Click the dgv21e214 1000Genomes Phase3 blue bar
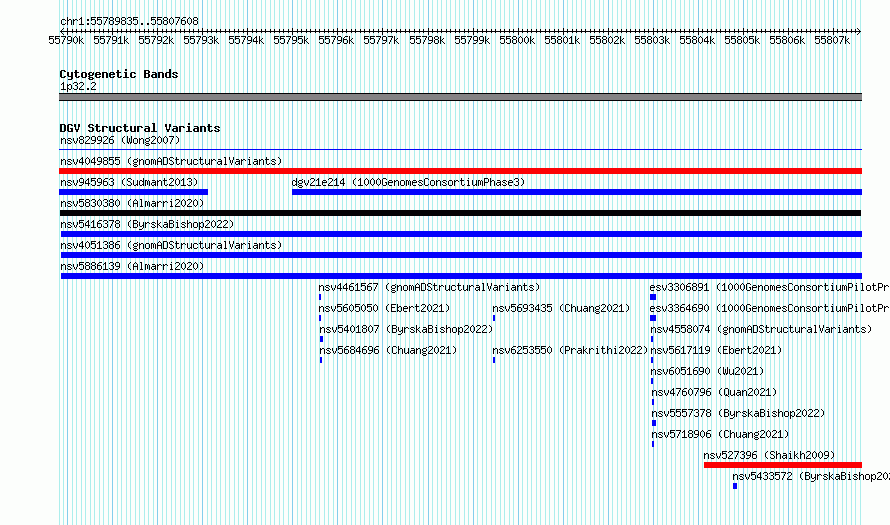 (577, 192)
